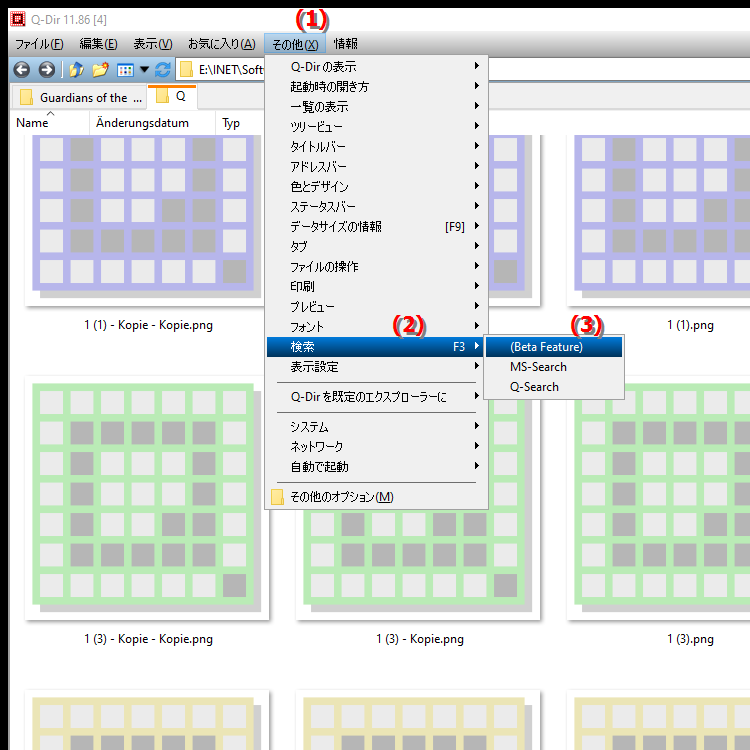Open the お気に入り(A) menu
The image size is (750, 750).
click(221, 44)
